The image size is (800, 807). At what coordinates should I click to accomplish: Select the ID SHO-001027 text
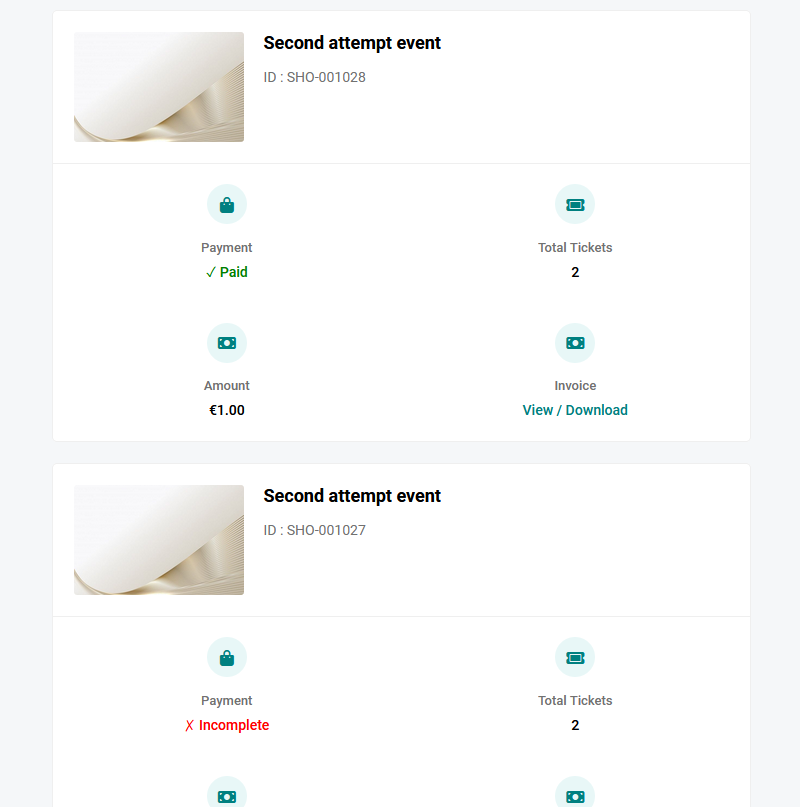click(315, 530)
